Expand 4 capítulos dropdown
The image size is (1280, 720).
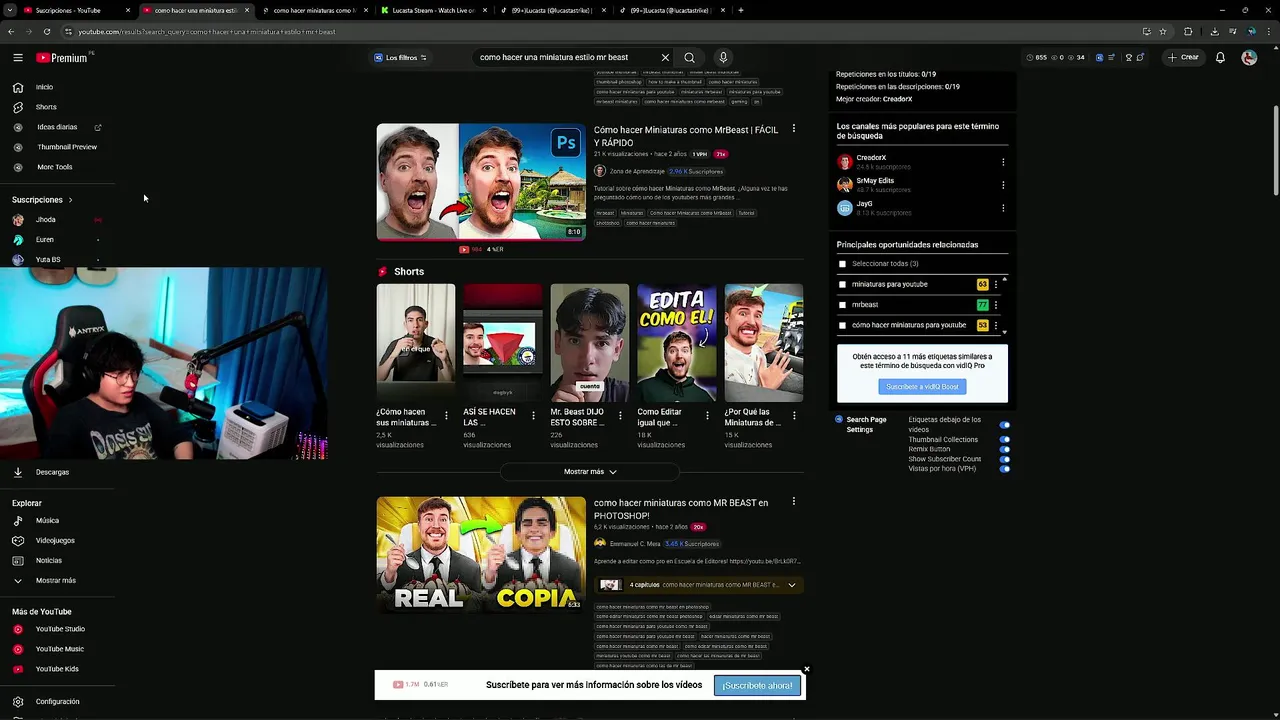[x=792, y=585]
